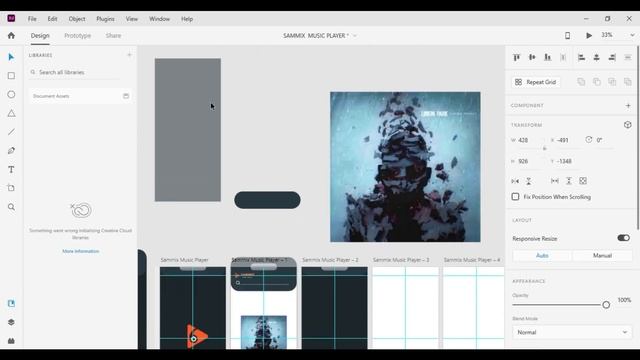640x360 pixels.
Task: Open the View menu
Action: point(131,19)
